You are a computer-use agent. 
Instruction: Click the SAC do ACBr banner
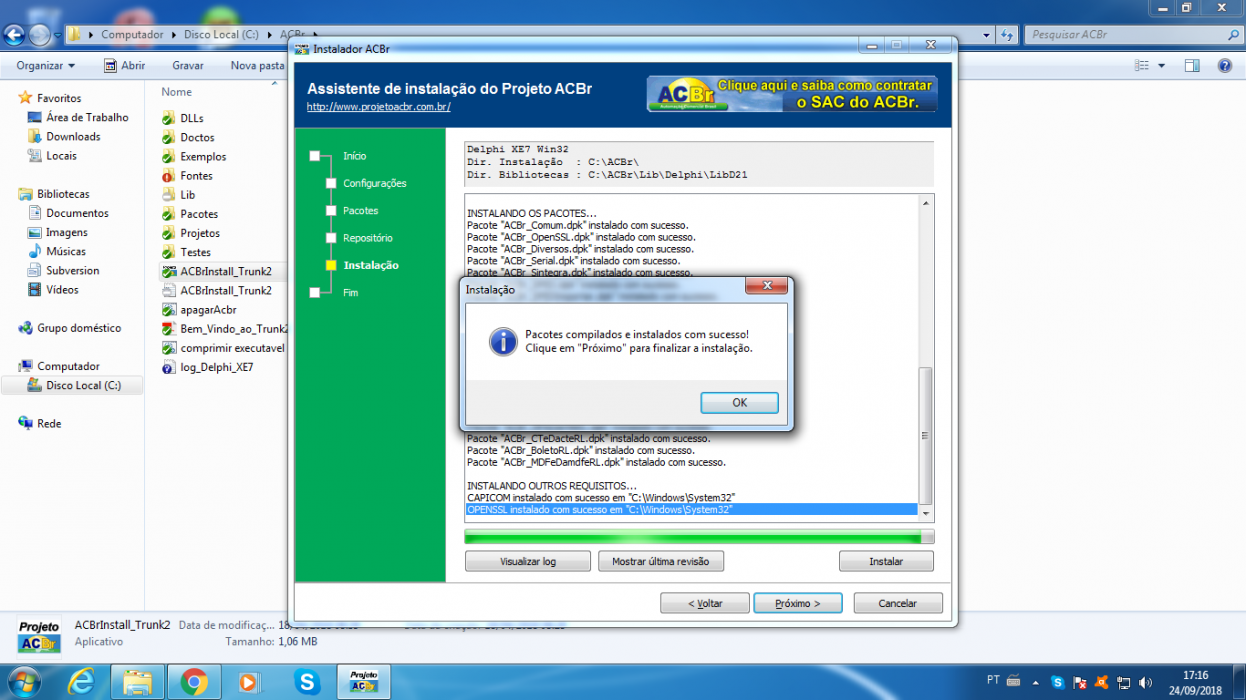click(x=792, y=94)
